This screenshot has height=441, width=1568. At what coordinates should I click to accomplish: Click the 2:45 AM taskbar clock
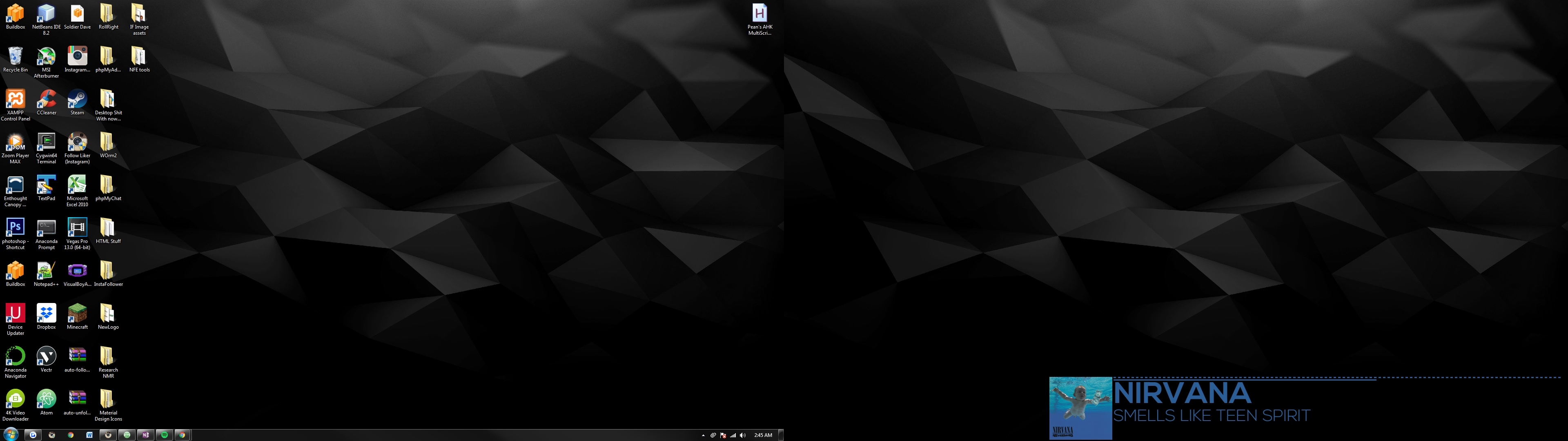click(x=763, y=436)
